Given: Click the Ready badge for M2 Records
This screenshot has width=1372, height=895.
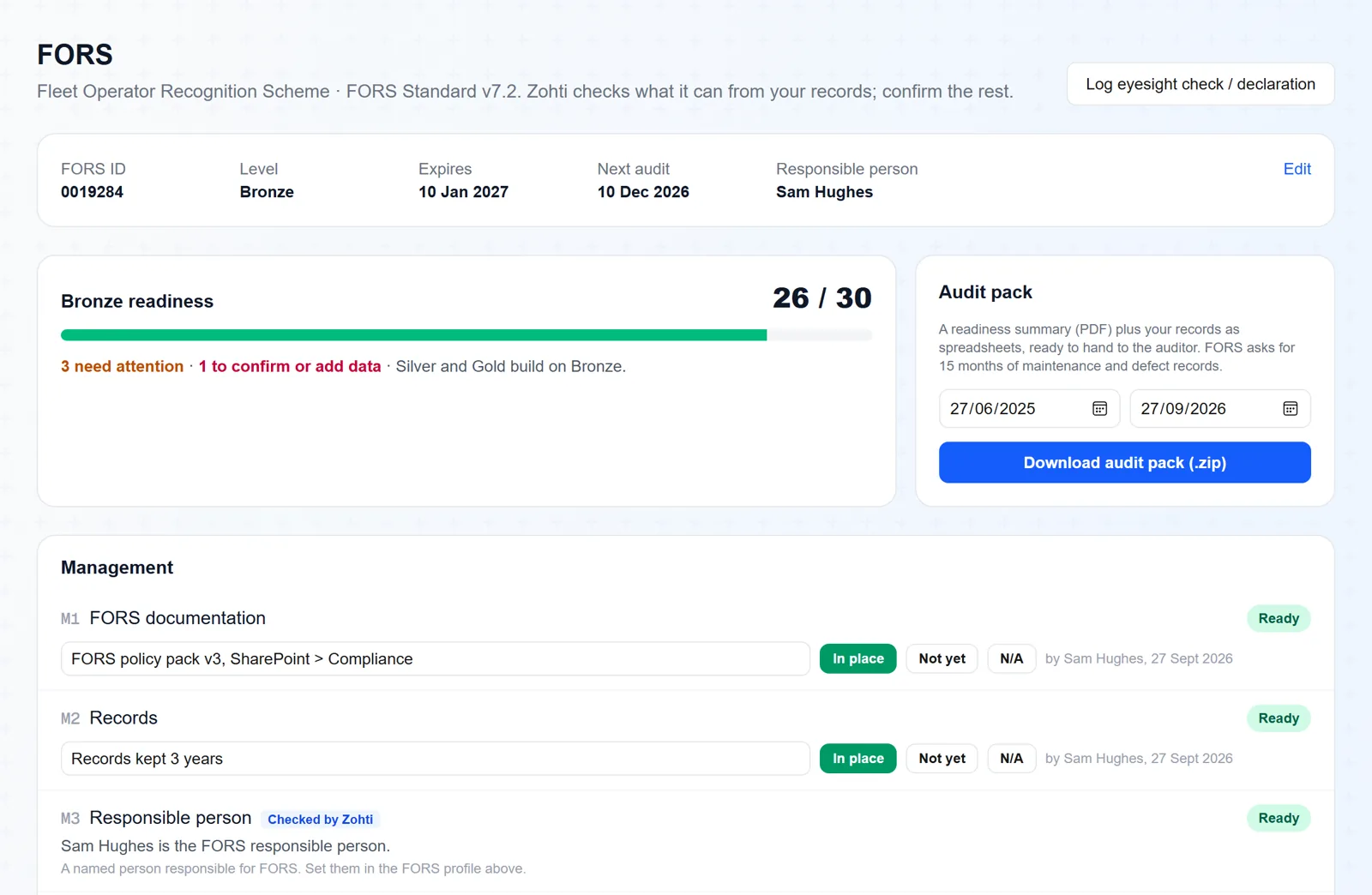Looking at the screenshot, I should click(x=1278, y=718).
